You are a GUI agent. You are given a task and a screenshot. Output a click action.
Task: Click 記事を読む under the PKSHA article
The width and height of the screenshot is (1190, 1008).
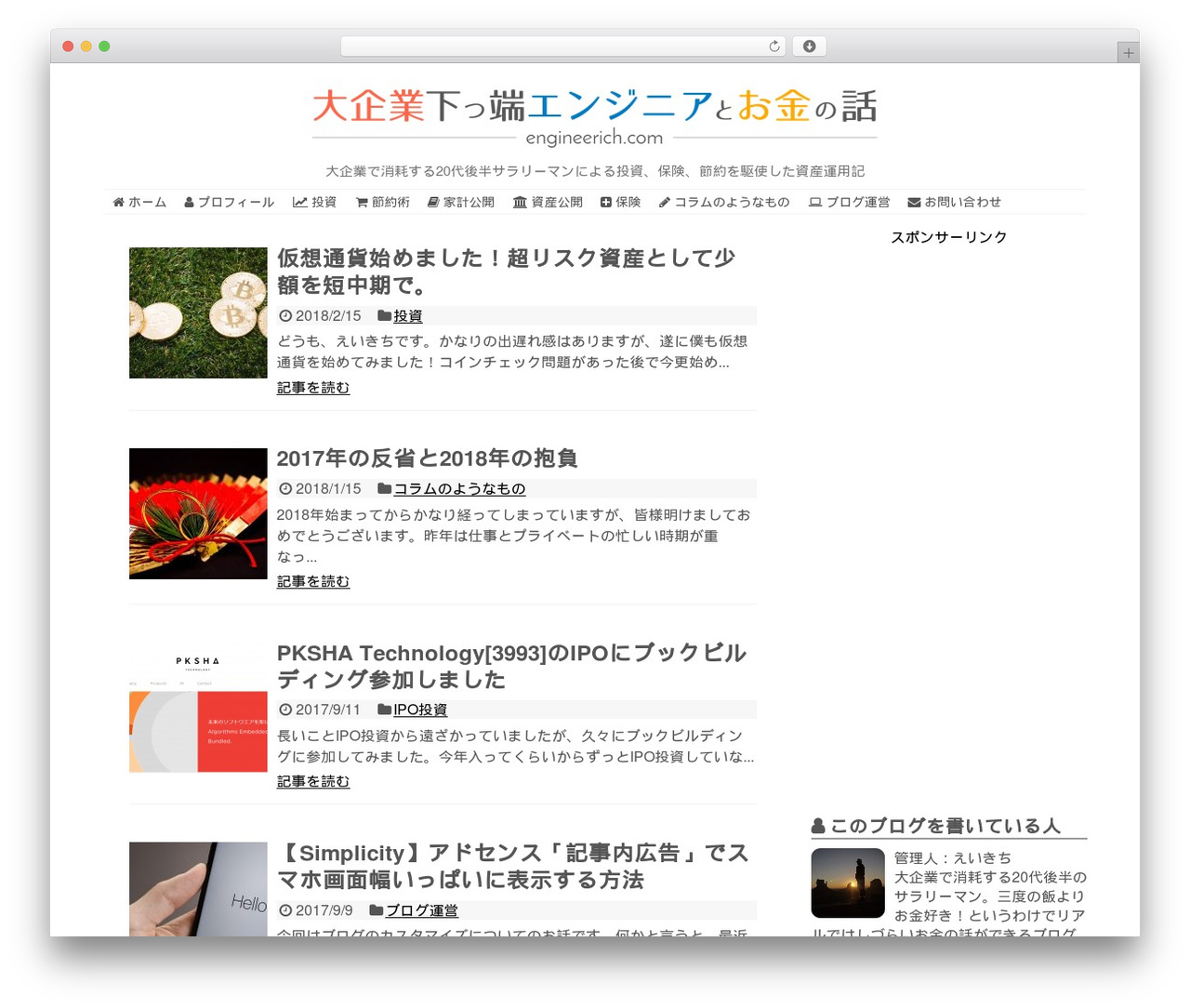pyautogui.click(x=313, y=782)
